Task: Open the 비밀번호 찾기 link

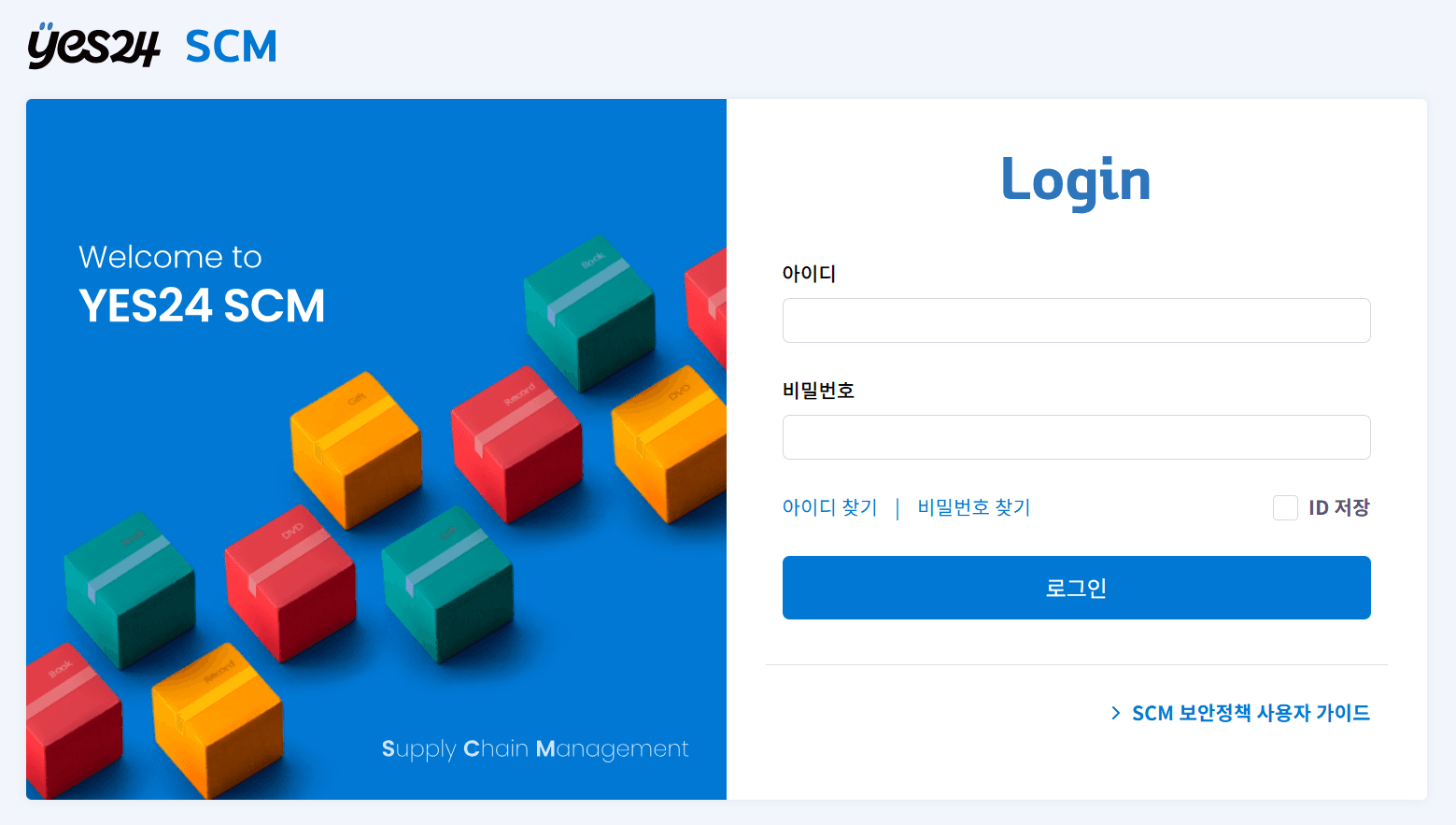Action: [x=973, y=507]
